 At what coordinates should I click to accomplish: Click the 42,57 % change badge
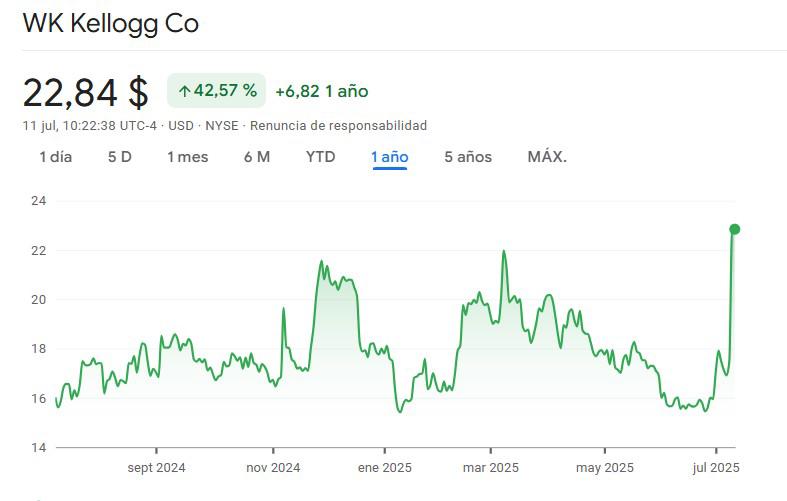click(x=216, y=91)
